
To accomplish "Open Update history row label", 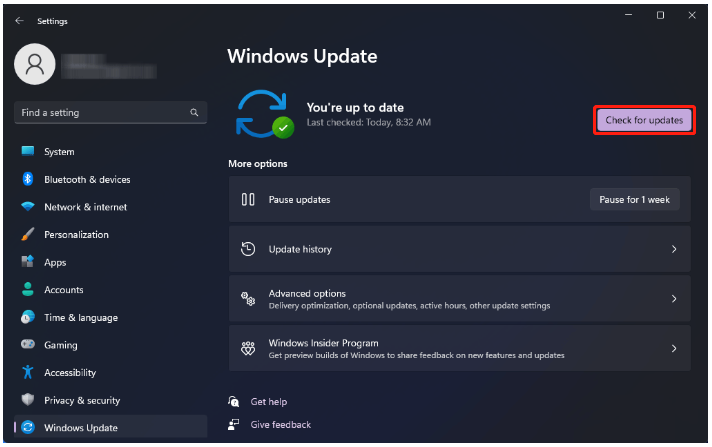I will (x=300, y=249).
